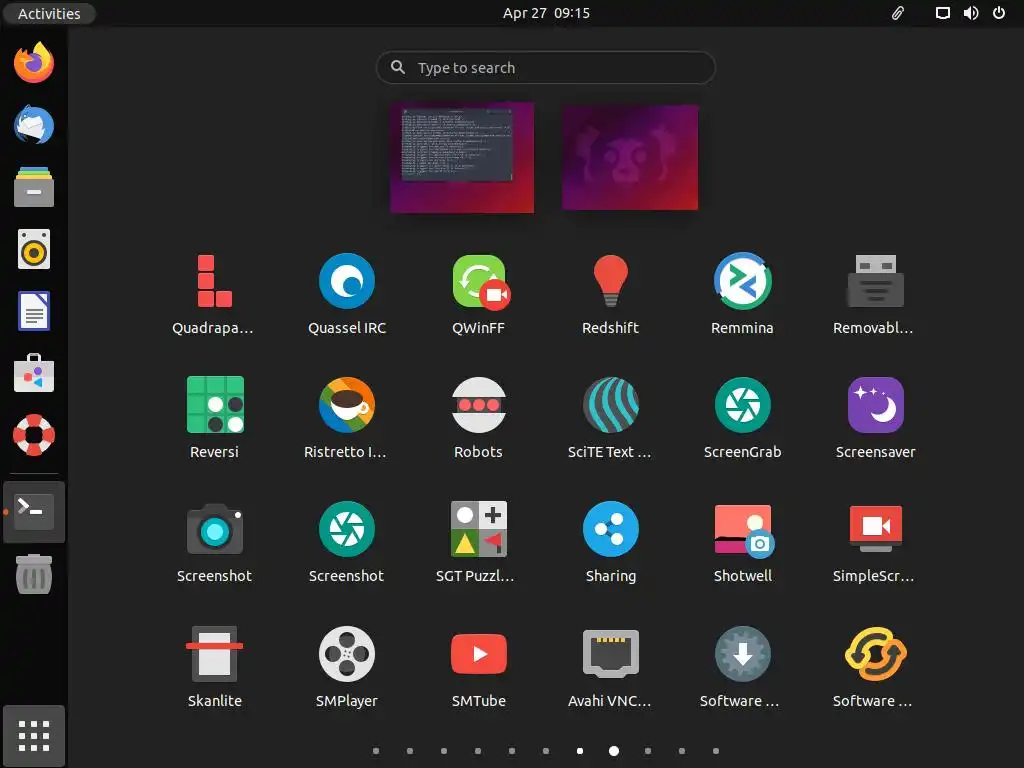Open SciTE Text Editor
The height and width of the screenshot is (768, 1024).
tap(611, 419)
